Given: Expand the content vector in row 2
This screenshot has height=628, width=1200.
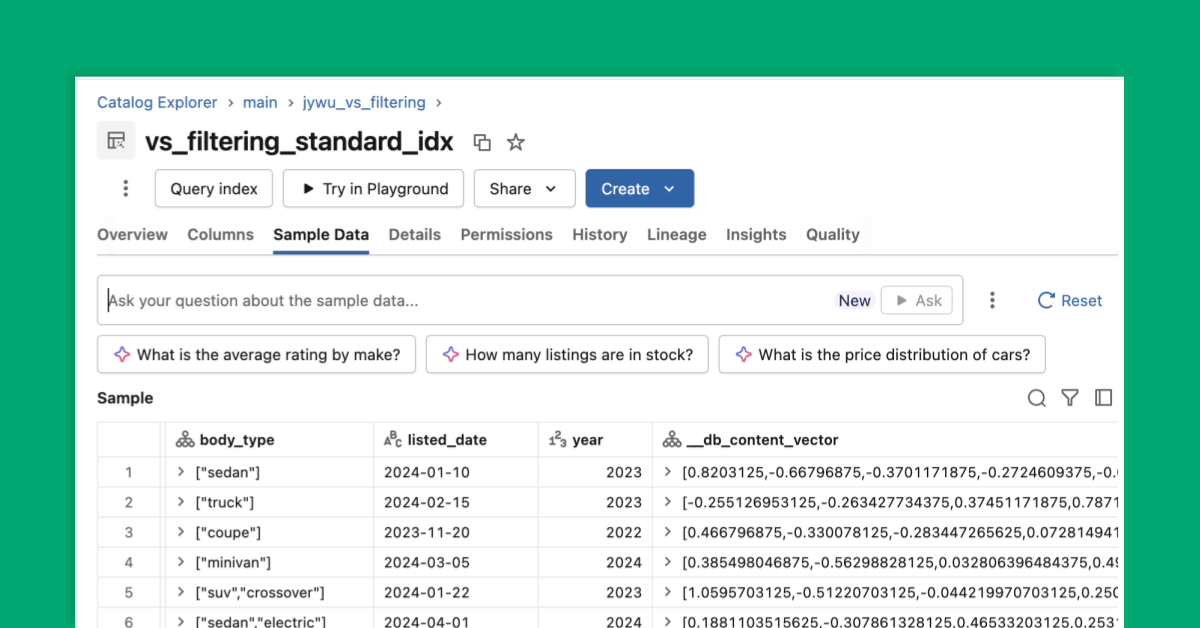Looking at the screenshot, I should (x=665, y=502).
